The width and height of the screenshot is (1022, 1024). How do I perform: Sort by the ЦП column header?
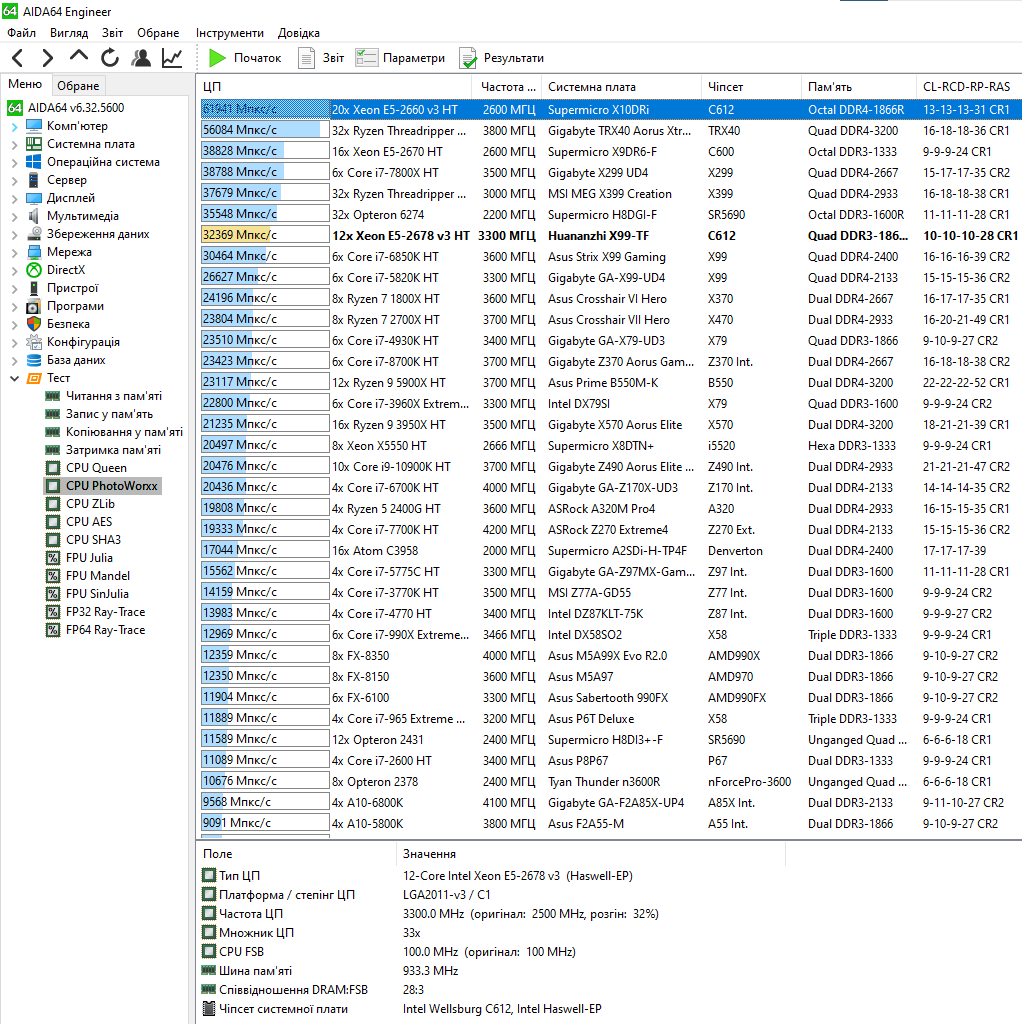(x=334, y=87)
